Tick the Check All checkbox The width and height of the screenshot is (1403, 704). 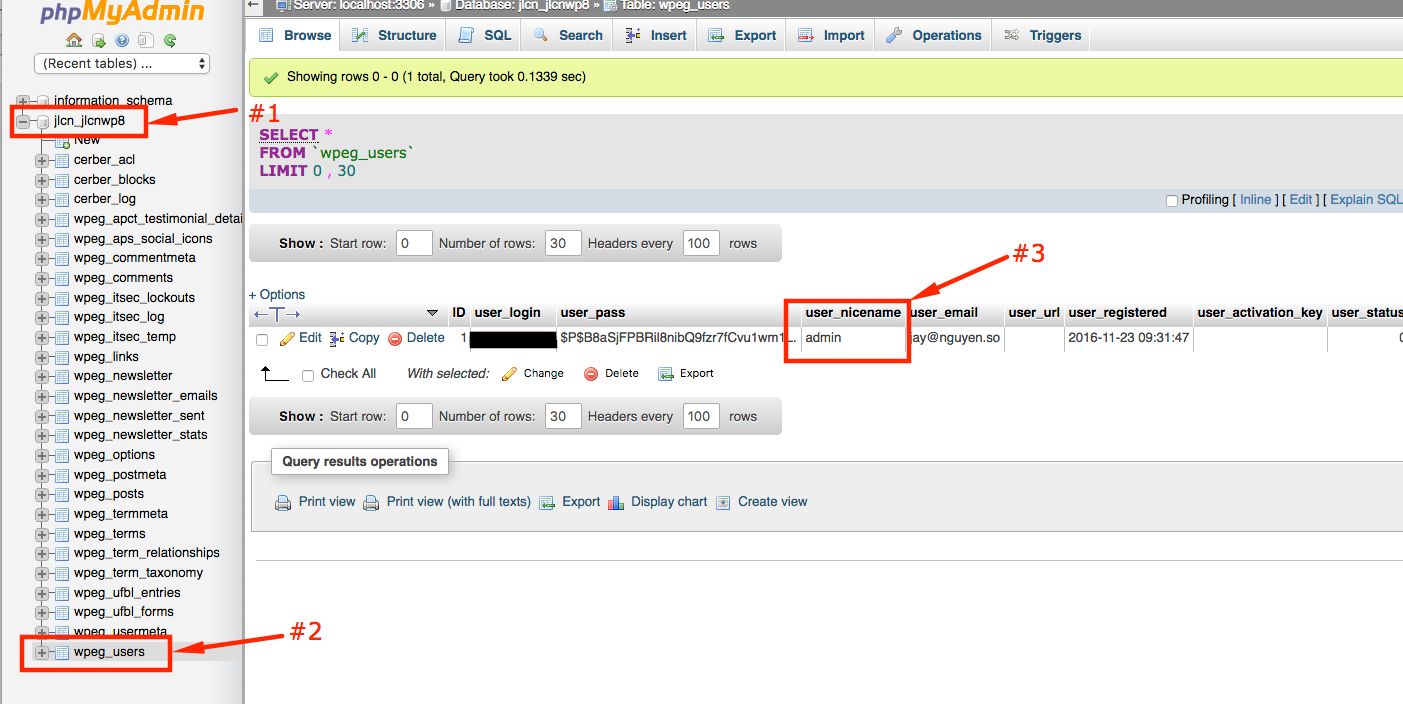pyautogui.click(x=308, y=375)
